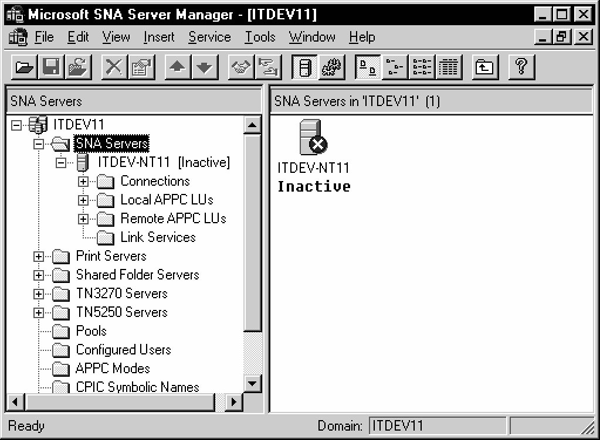Select Configured Users in the tree
The width and height of the screenshot is (600, 440).
click(x=123, y=350)
